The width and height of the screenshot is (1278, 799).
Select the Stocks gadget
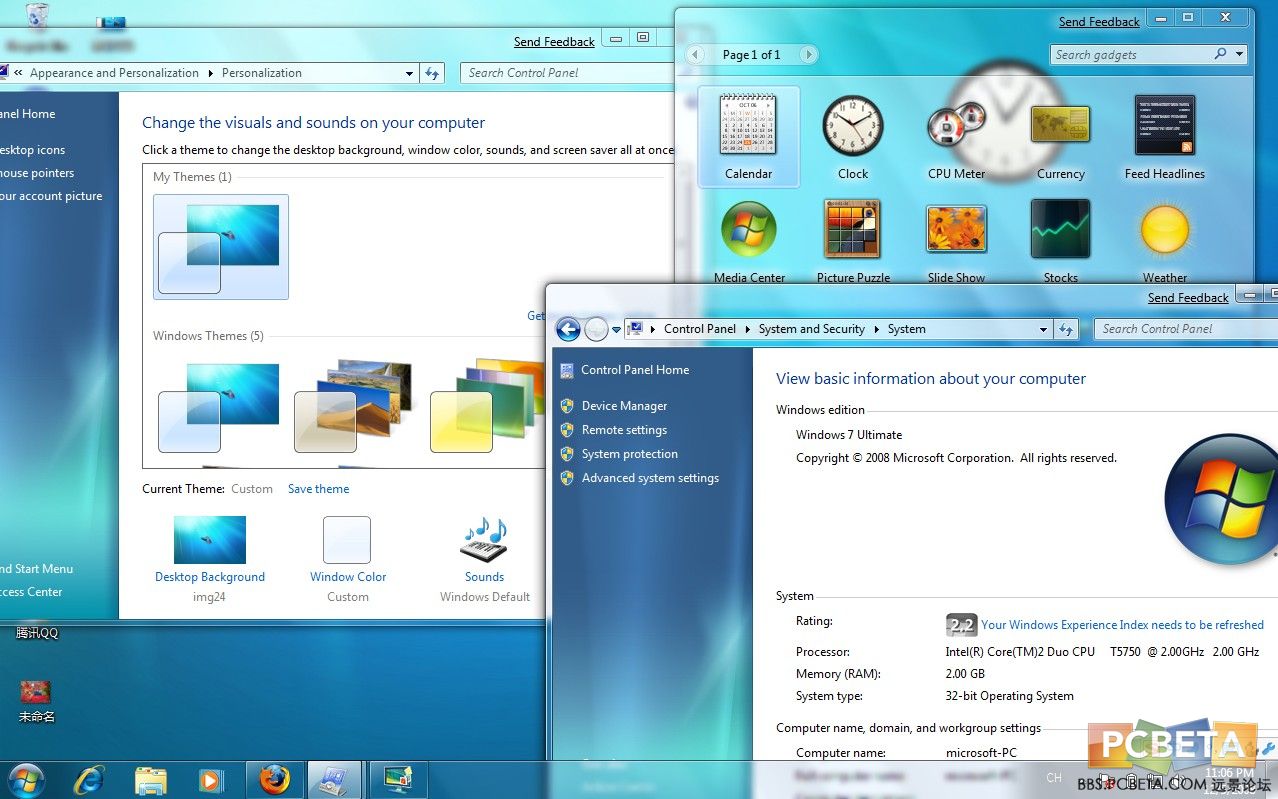[x=1061, y=241]
